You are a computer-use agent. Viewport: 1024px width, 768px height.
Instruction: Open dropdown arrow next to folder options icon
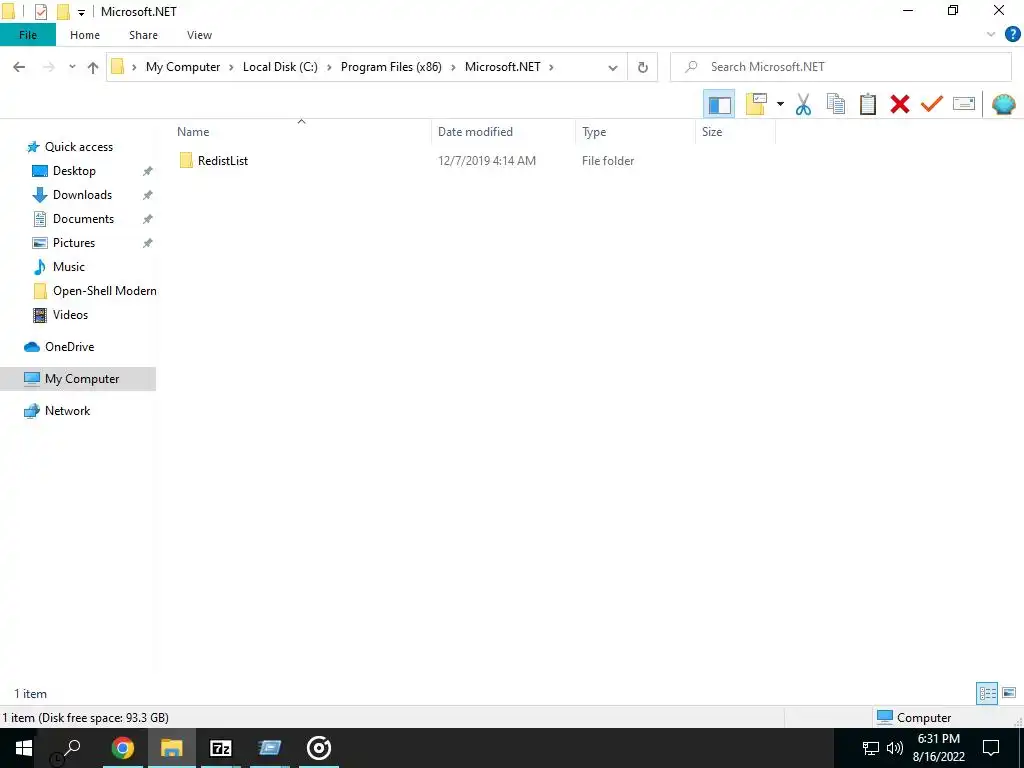pyautogui.click(x=780, y=104)
